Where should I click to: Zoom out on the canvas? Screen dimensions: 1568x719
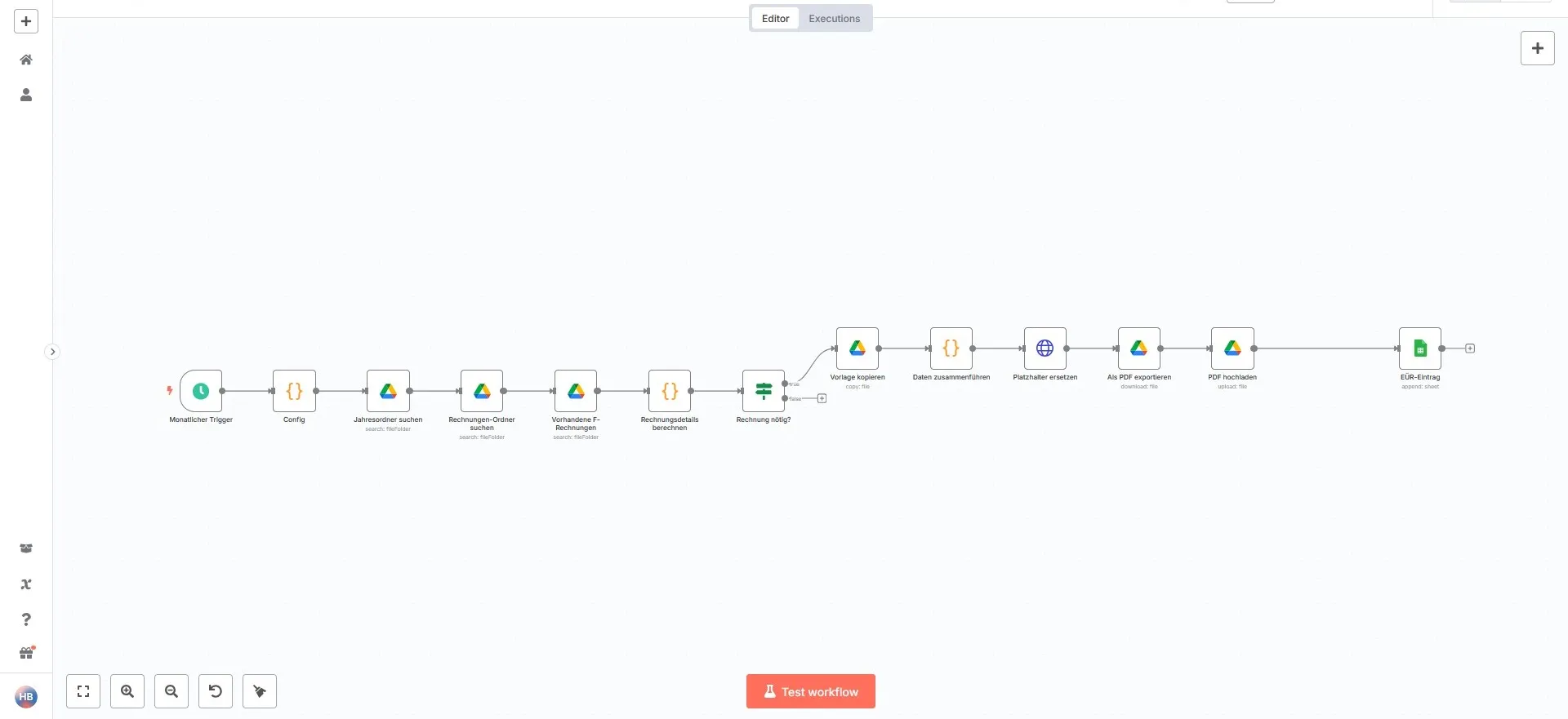[171, 691]
